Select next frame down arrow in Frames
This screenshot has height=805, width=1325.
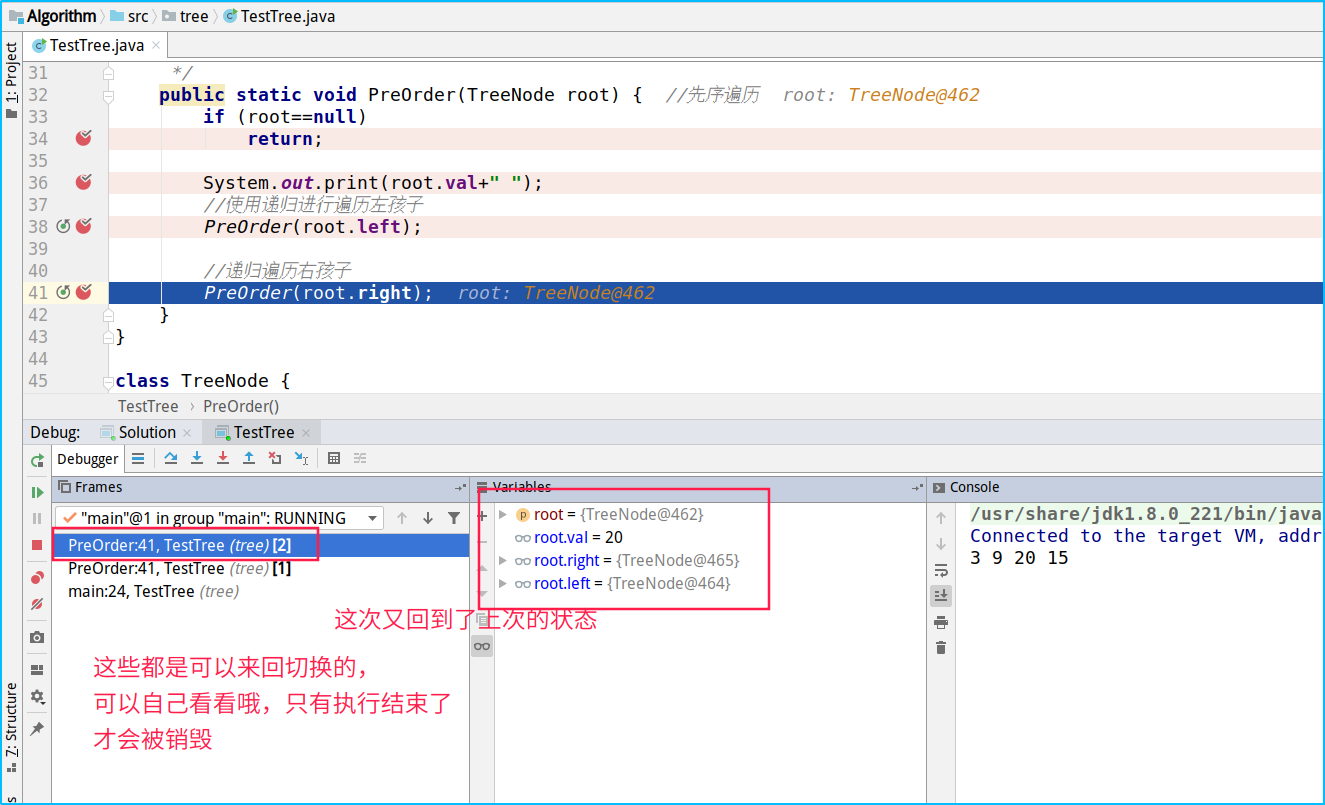click(x=428, y=518)
